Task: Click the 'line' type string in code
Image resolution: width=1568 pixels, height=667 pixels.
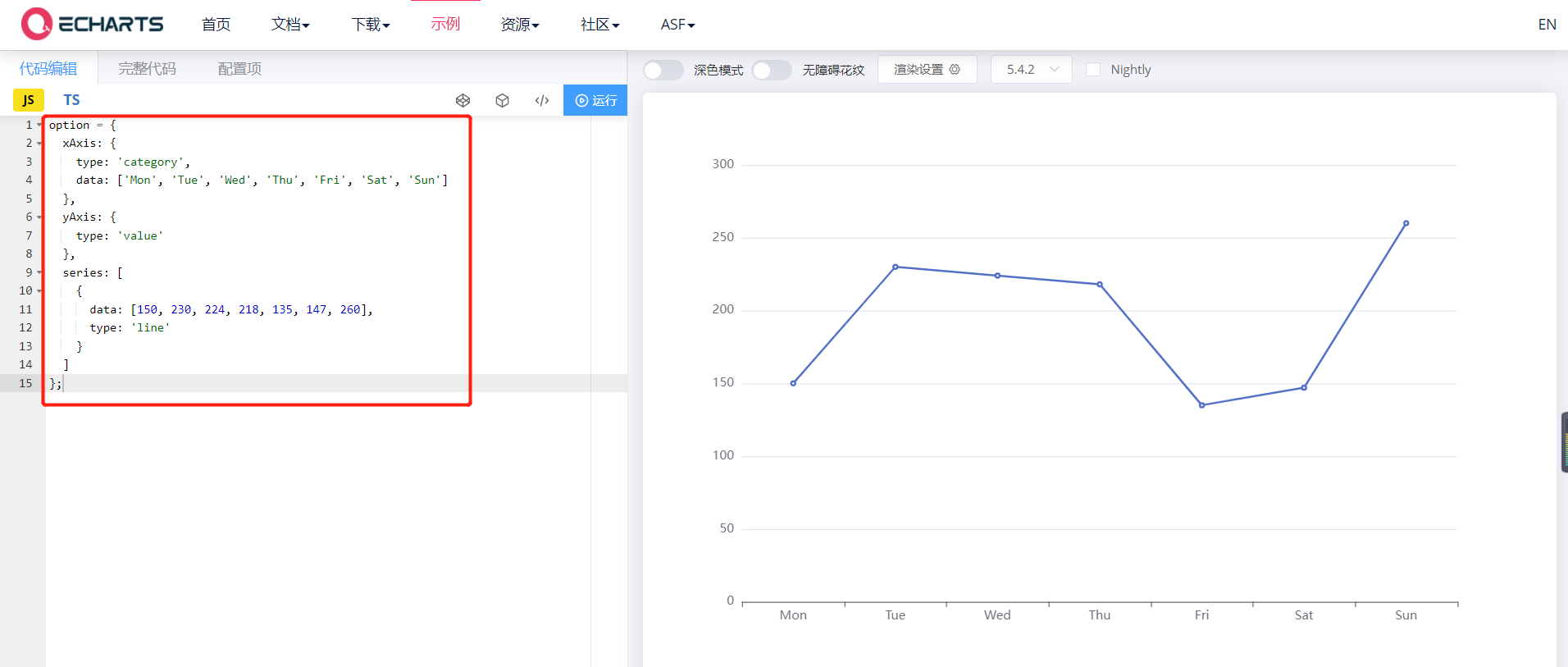Action: click(150, 328)
